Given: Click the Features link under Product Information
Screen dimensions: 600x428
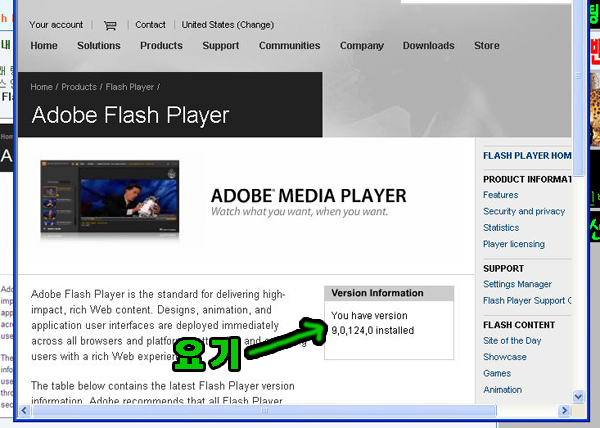Looking at the screenshot, I should [500, 195].
